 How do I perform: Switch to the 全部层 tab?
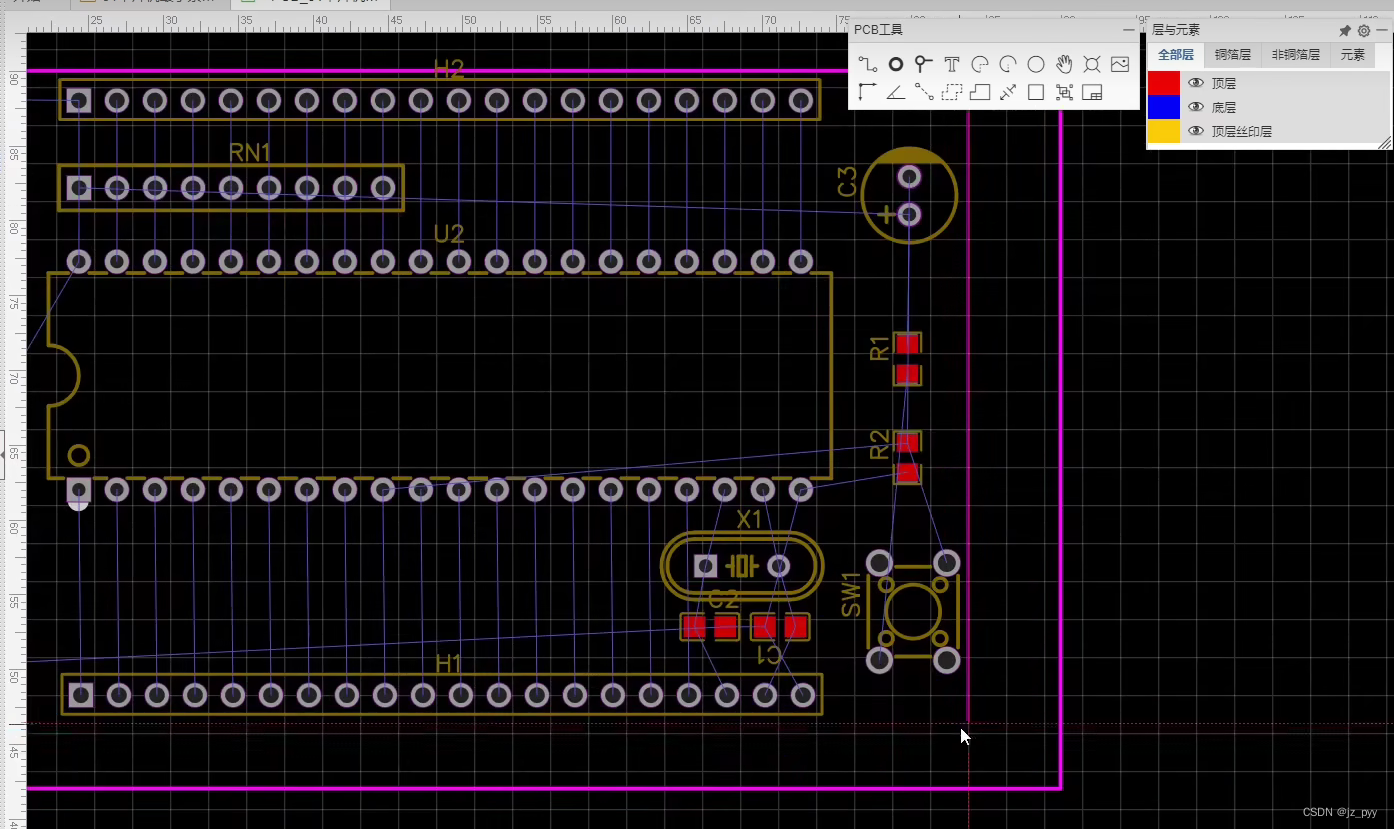[1176, 55]
